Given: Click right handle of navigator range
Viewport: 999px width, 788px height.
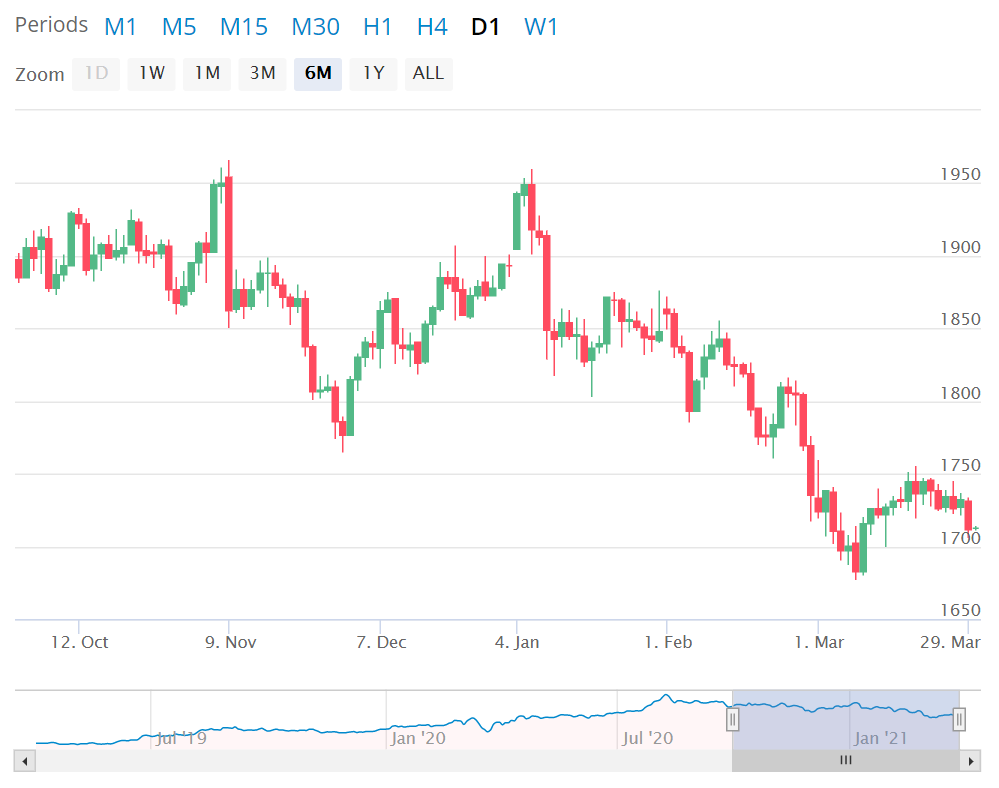Looking at the screenshot, I should click(959, 720).
